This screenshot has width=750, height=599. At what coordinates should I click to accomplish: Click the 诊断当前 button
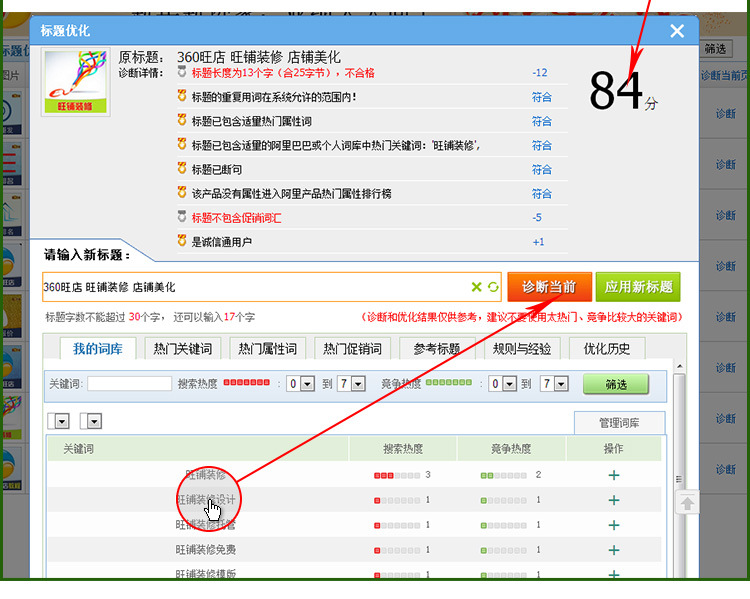549,287
